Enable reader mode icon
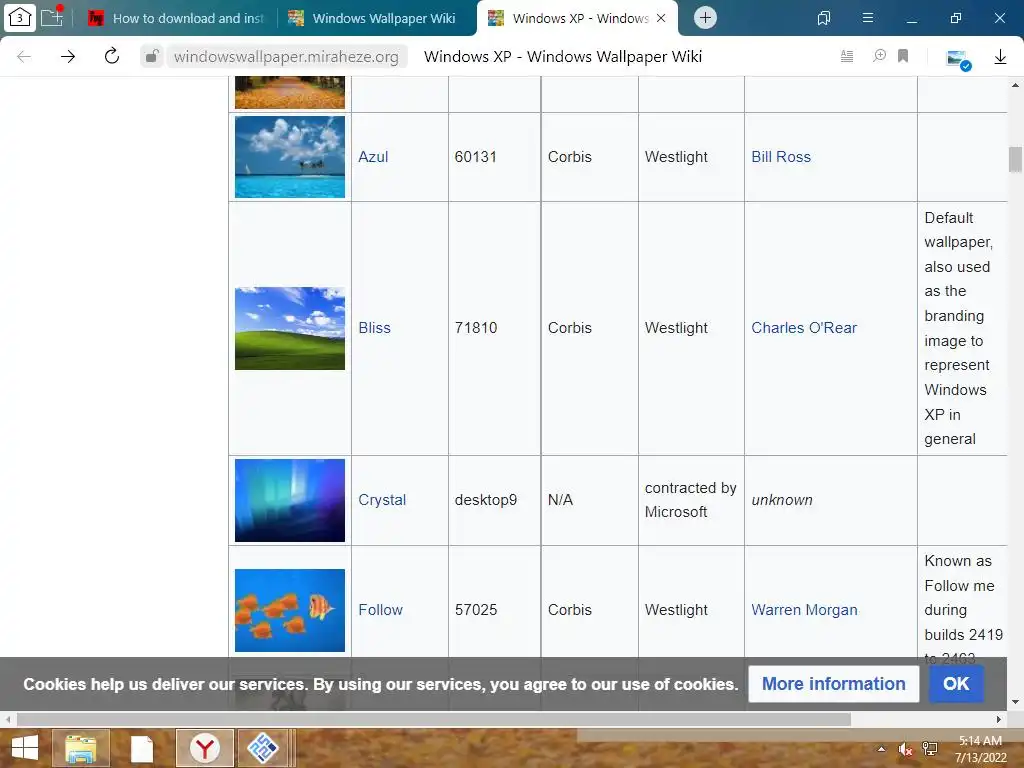This screenshot has height=768, width=1024. point(847,56)
